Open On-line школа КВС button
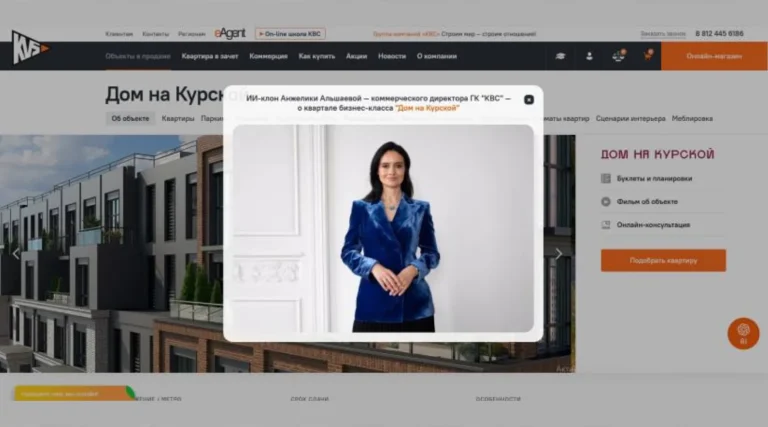Viewport: 768px width, 427px height. tap(290, 34)
